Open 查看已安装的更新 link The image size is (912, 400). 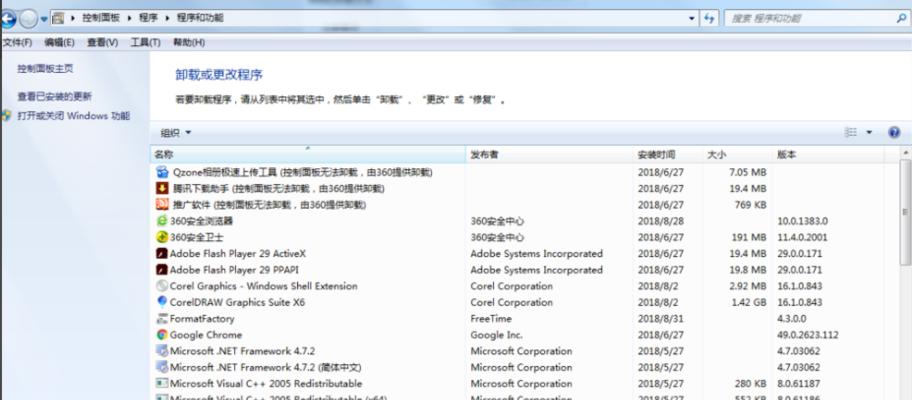click(x=55, y=97)
